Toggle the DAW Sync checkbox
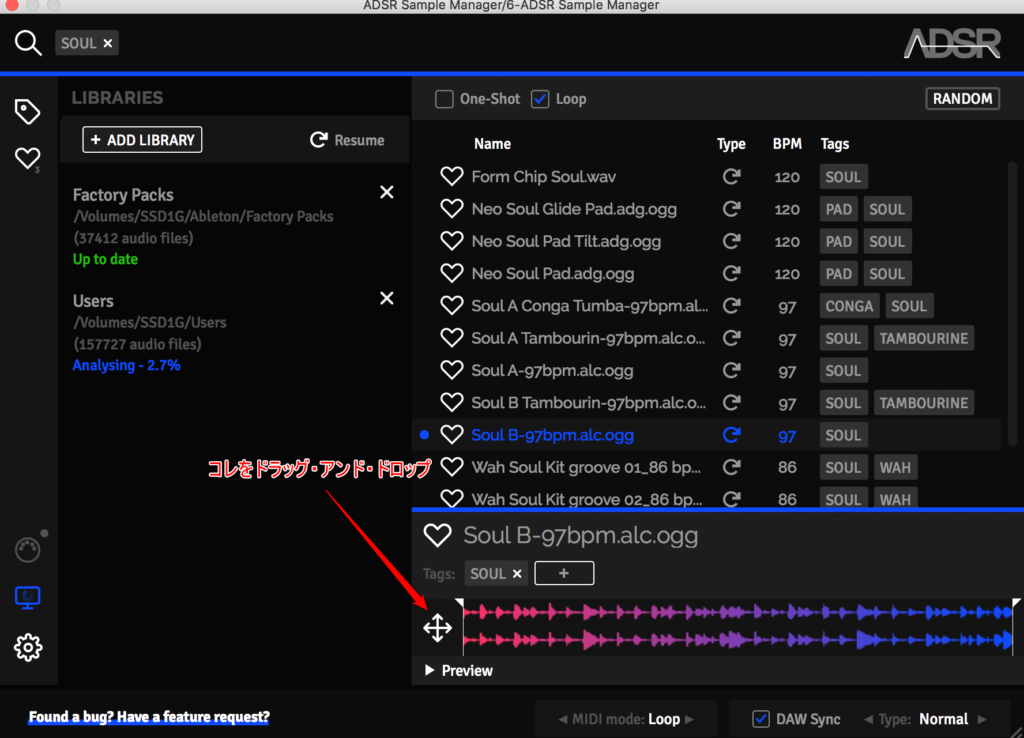This screenshot has height=738, width=1024. point(761,719)
